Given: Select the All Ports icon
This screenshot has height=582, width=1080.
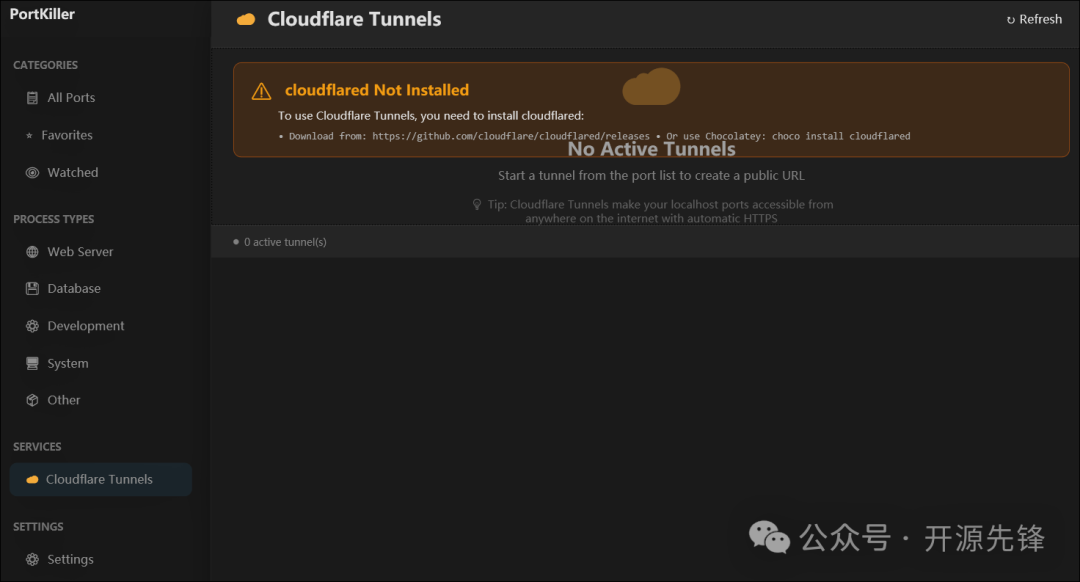Looking at the screenshot, I should click(x=31, y=97).
